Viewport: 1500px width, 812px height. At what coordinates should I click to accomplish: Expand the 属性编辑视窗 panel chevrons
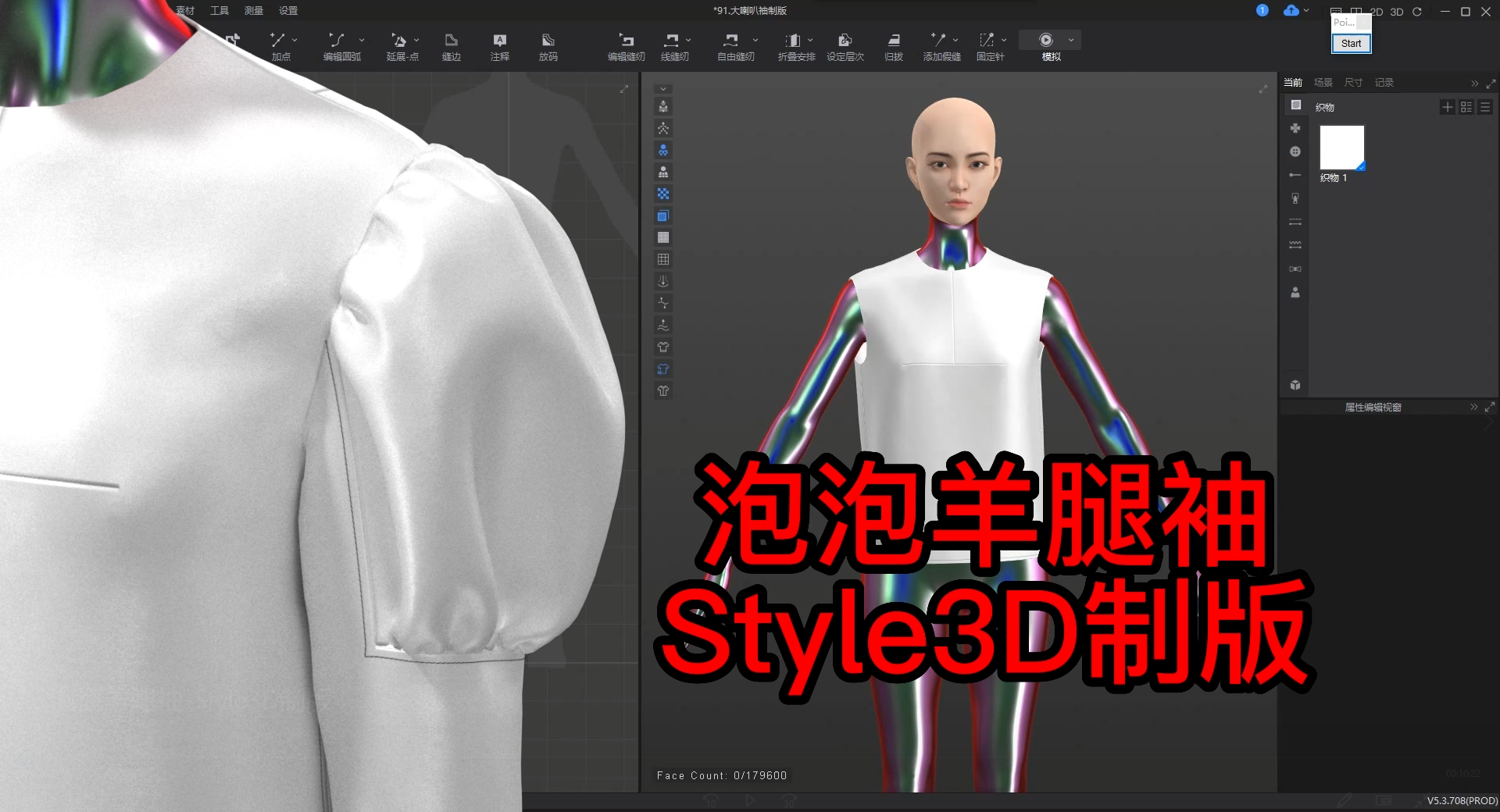coord(1474,407)
